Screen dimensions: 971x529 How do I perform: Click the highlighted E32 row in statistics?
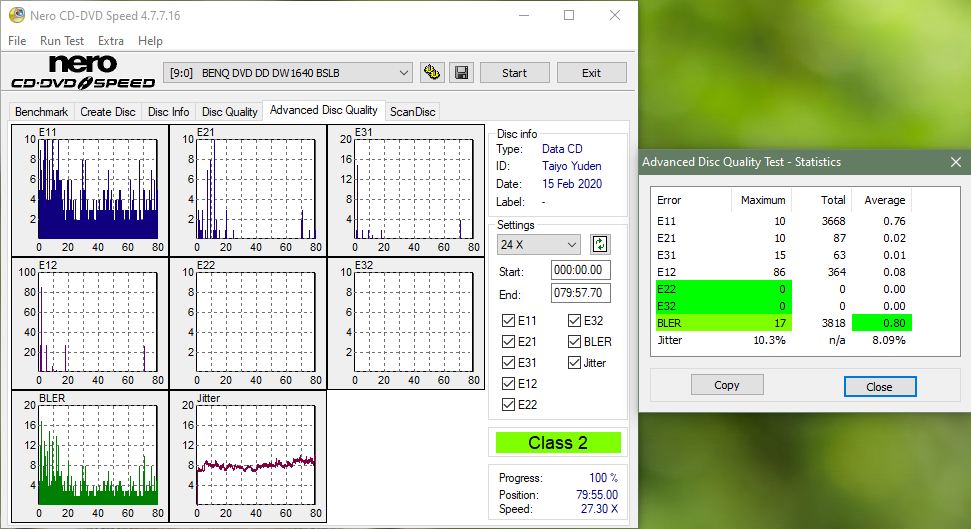pyautogui.click(x=784, y=306)
